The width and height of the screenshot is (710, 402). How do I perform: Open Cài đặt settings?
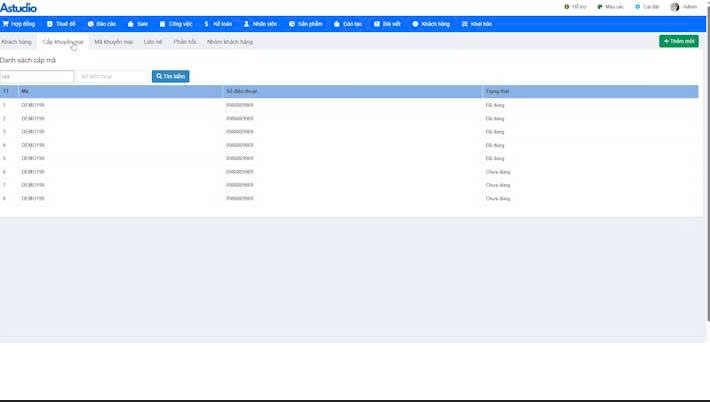point(645,7)
